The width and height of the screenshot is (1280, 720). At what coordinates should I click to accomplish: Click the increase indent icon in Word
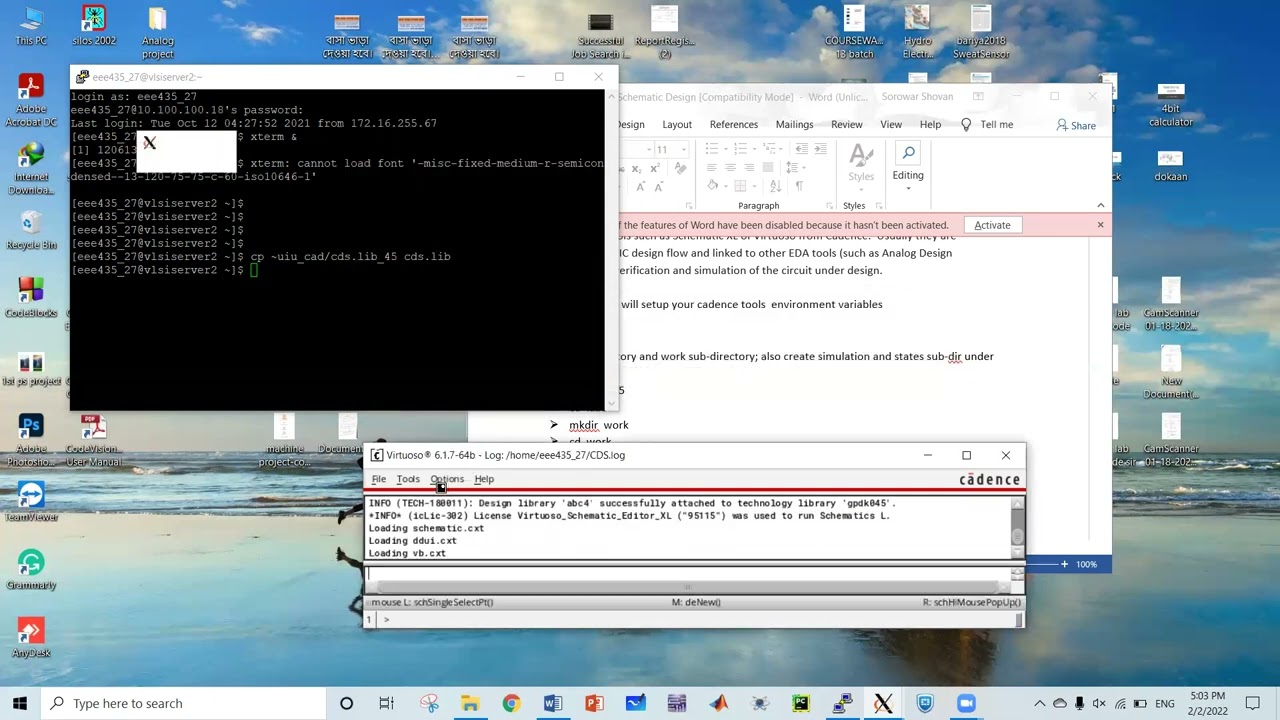(820, 148)
